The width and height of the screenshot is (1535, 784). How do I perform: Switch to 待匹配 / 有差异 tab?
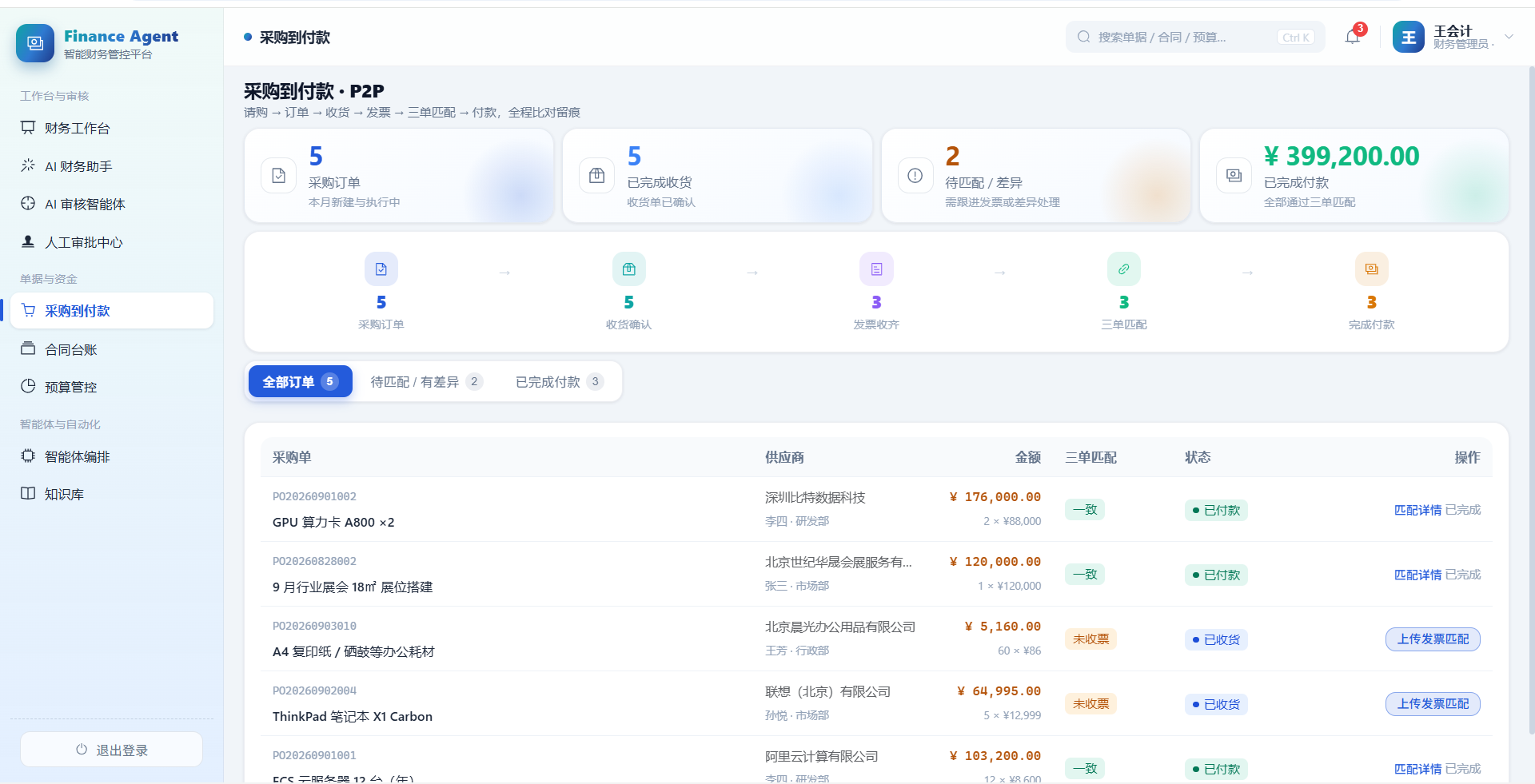pos(426,382)
